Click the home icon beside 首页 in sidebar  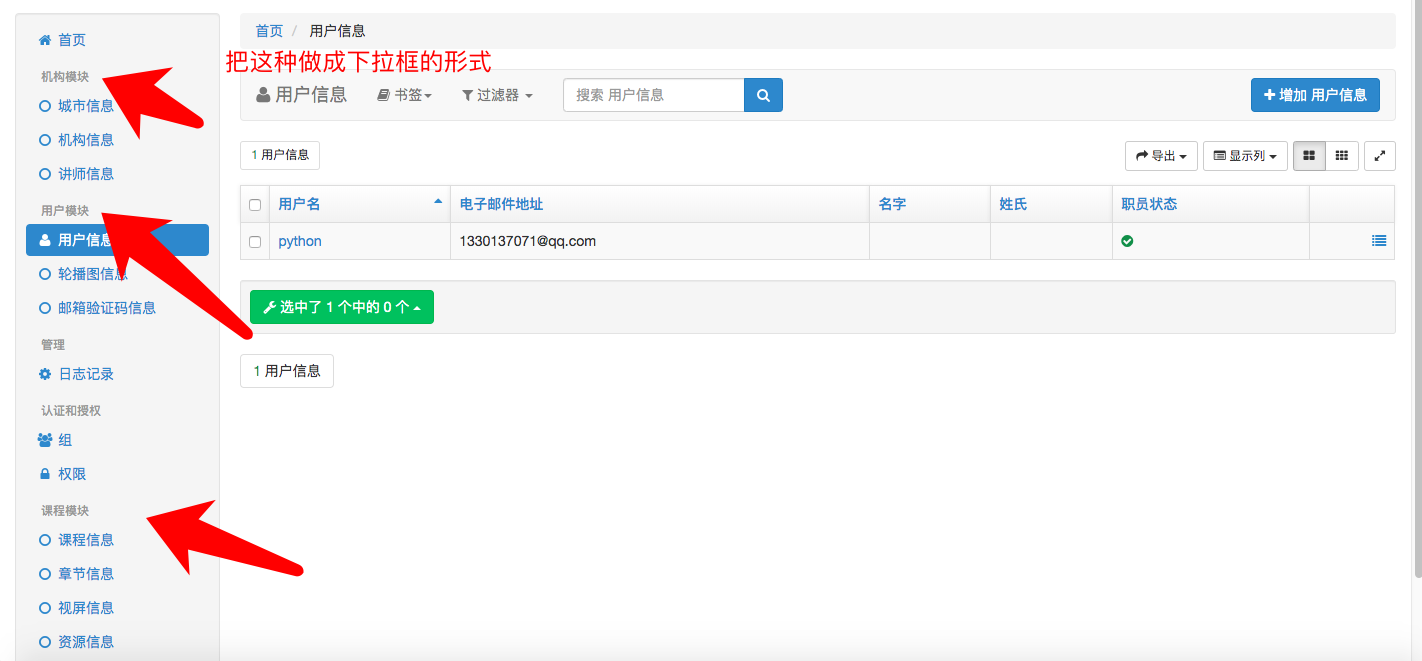click(x=43, y=39)
